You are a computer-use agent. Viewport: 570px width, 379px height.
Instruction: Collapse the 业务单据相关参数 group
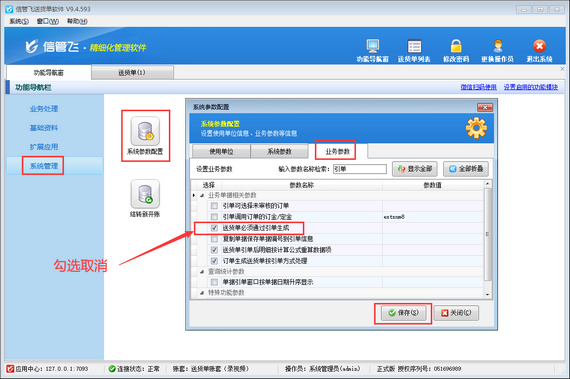pyautogui.click(x=202, y=195)
